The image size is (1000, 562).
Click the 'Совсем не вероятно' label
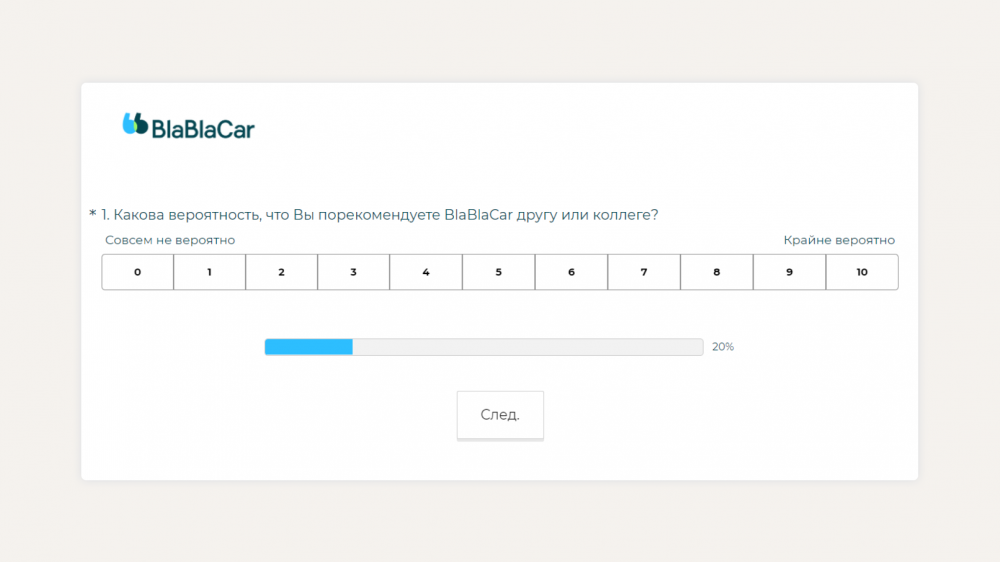[170, 240]
